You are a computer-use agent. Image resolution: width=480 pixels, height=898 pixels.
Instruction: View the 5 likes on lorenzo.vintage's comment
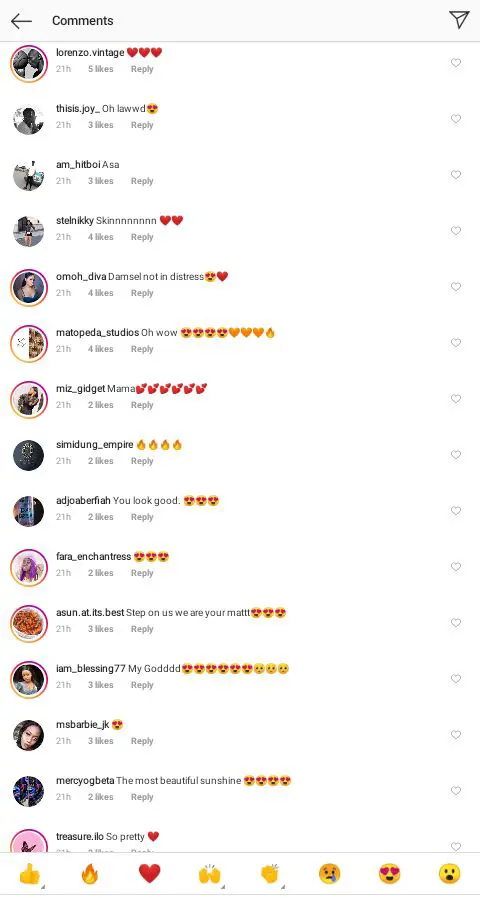(101, 69)
